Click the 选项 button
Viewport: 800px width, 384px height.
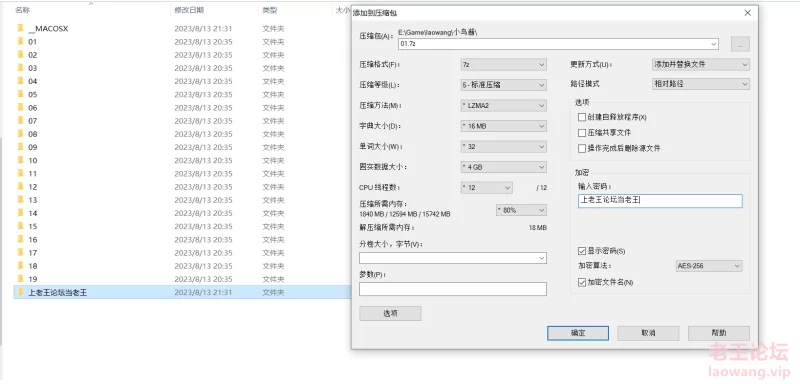390,314
